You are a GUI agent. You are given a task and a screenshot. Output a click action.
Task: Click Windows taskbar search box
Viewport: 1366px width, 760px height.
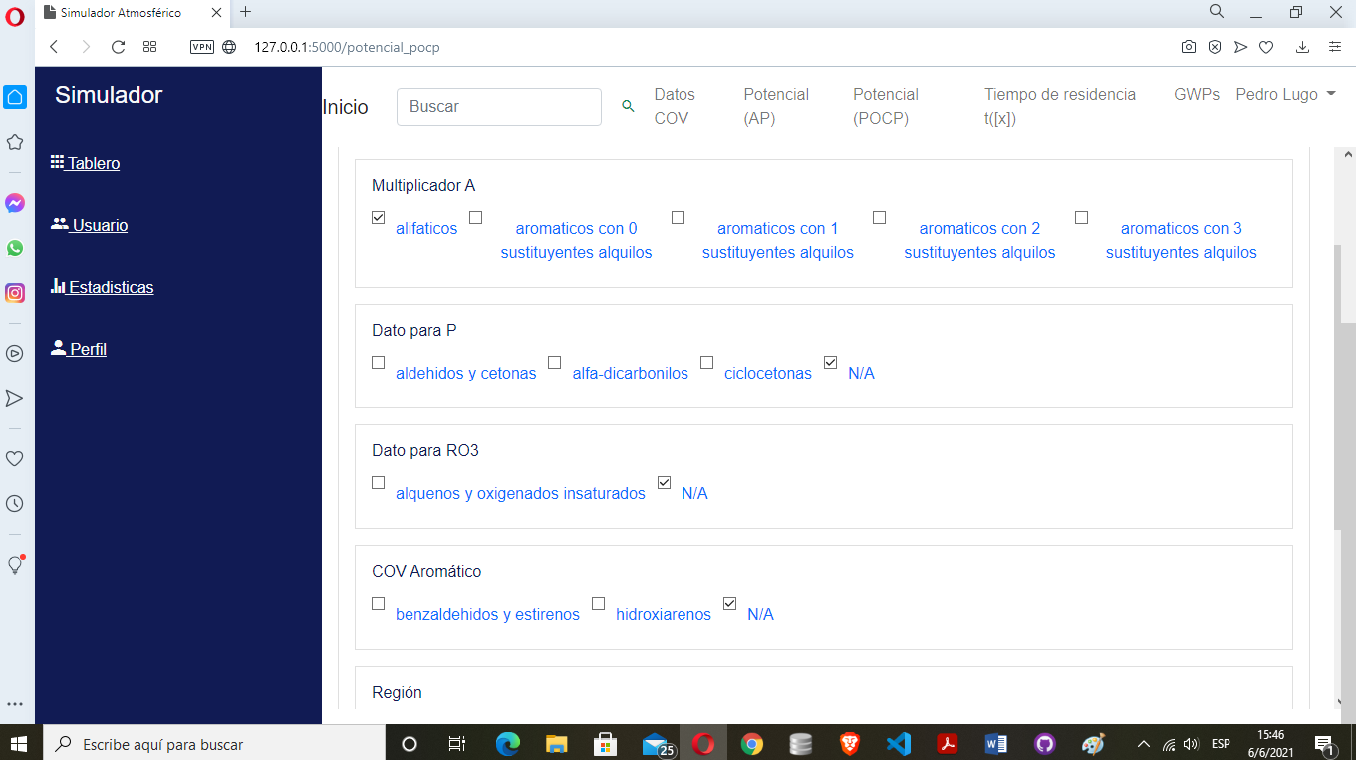pyautogui.click(x=215, y=744)
